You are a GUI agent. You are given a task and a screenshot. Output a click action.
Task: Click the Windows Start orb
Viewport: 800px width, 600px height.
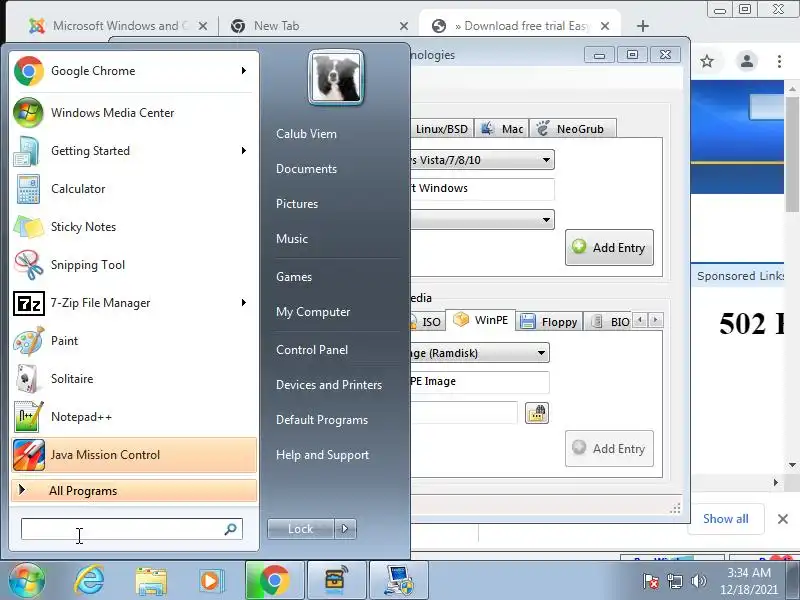27,581
